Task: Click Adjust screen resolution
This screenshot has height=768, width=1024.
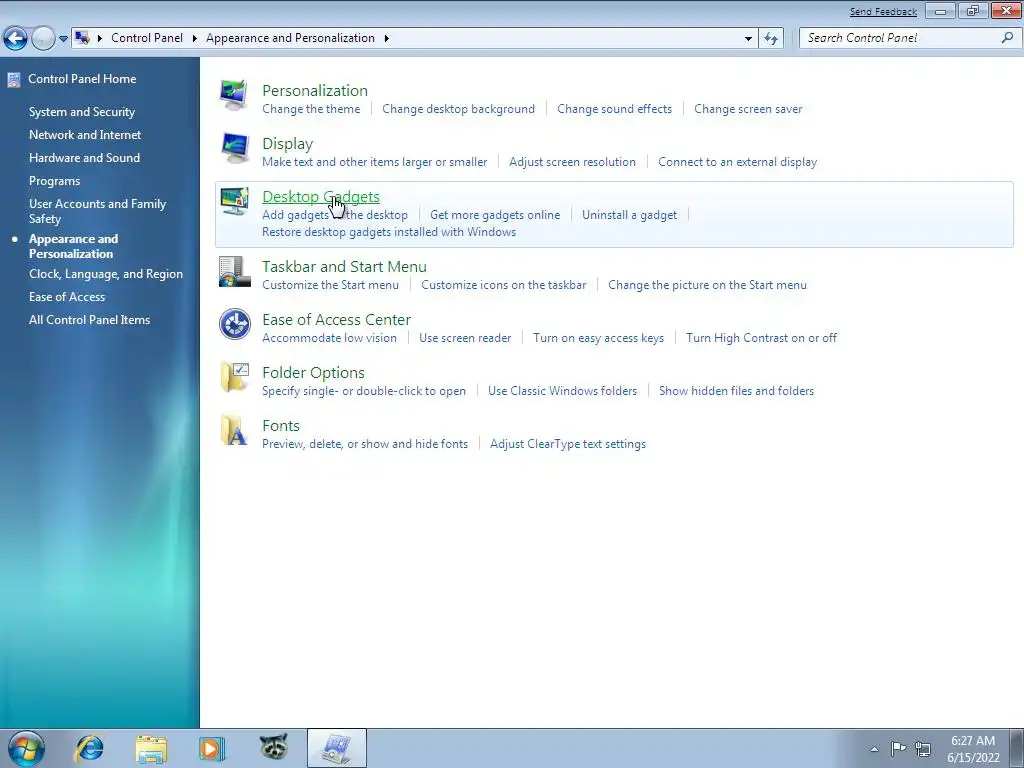Action: [572, 162]
